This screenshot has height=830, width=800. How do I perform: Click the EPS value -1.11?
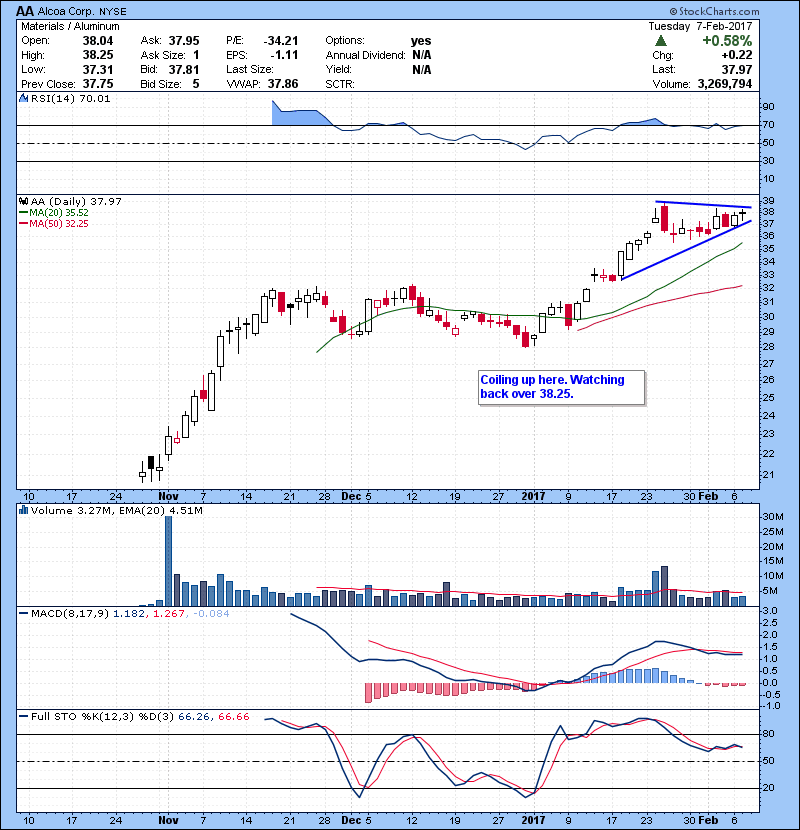284,55
